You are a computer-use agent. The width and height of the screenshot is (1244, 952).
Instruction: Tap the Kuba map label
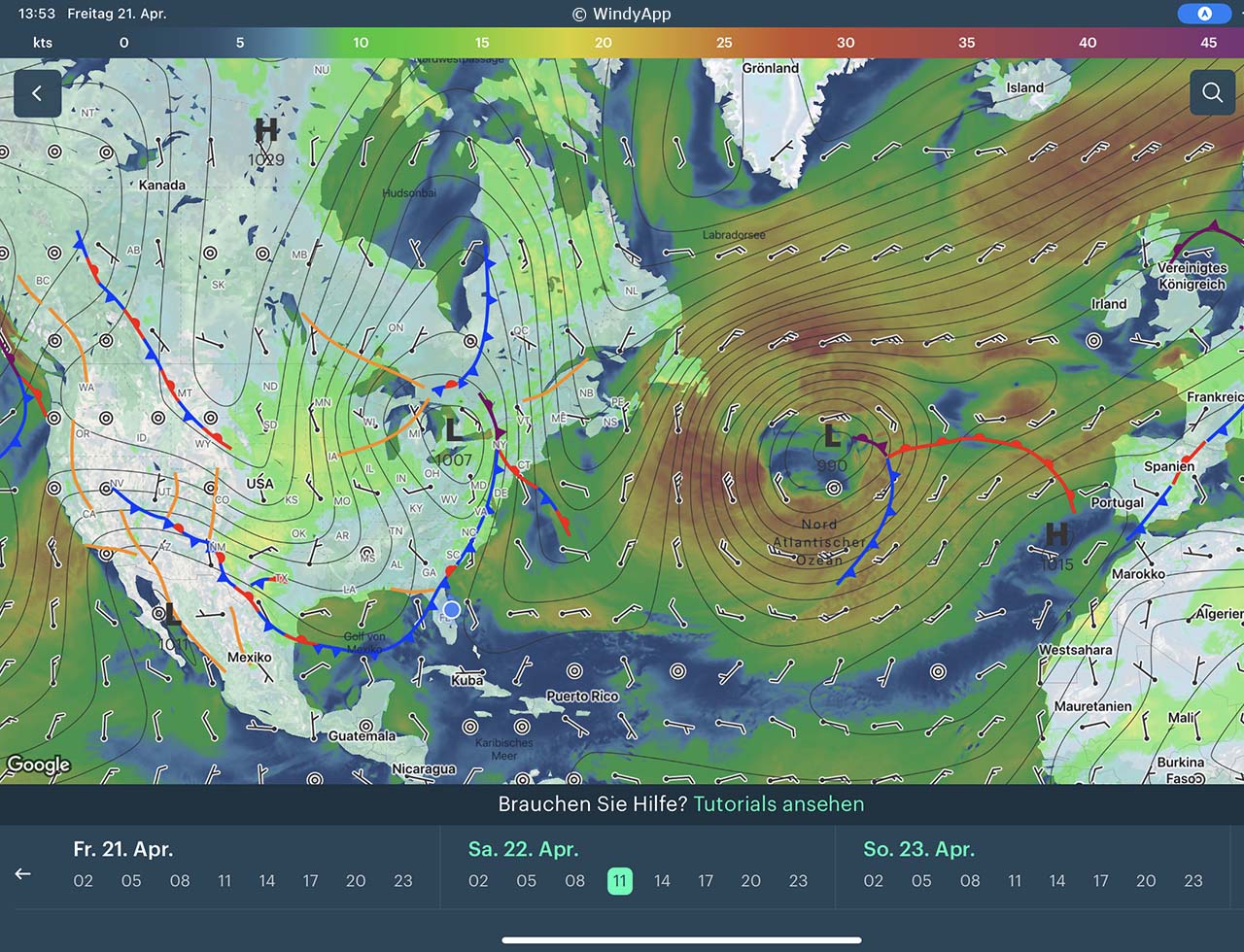click(467, 680)
